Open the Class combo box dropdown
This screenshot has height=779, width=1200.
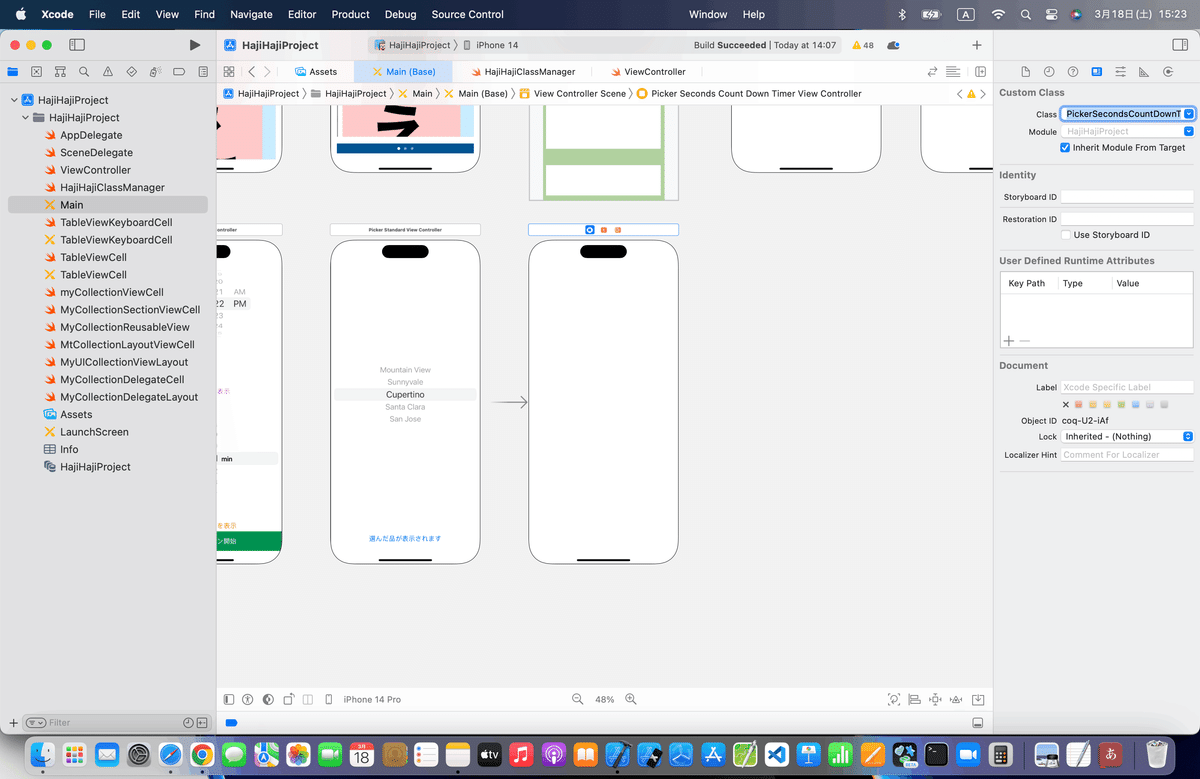click(1189, 114)
